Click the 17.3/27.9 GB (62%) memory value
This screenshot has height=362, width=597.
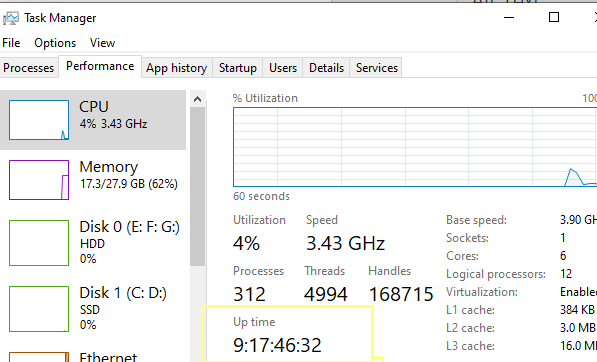[129, 184]
